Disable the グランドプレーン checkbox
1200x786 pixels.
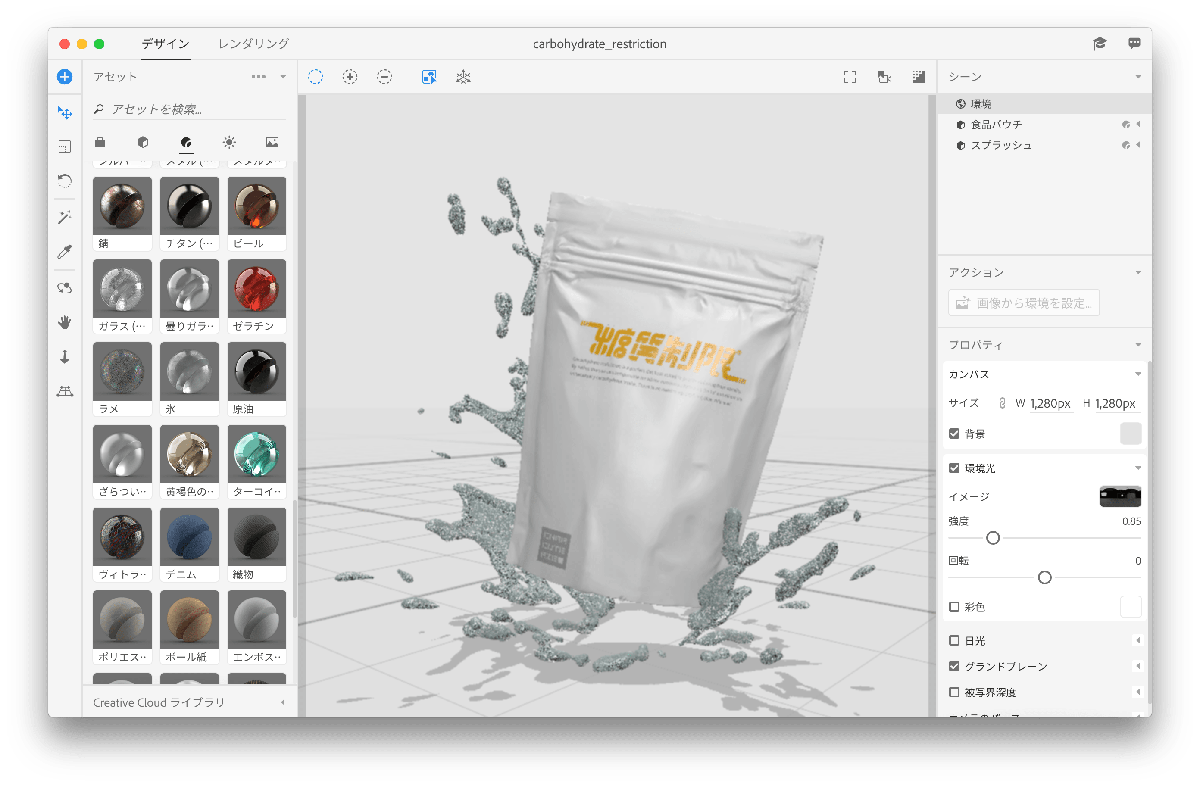coord(954,666)
